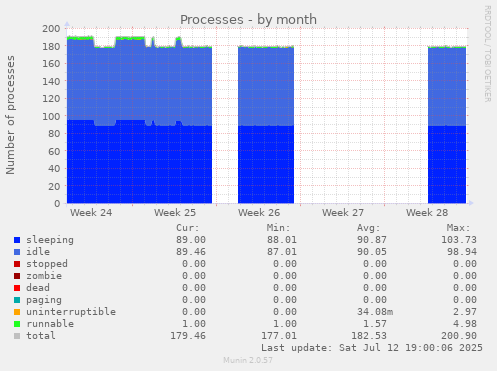
Task: Click total average value 182.53
Action: (x=369, y=336)
